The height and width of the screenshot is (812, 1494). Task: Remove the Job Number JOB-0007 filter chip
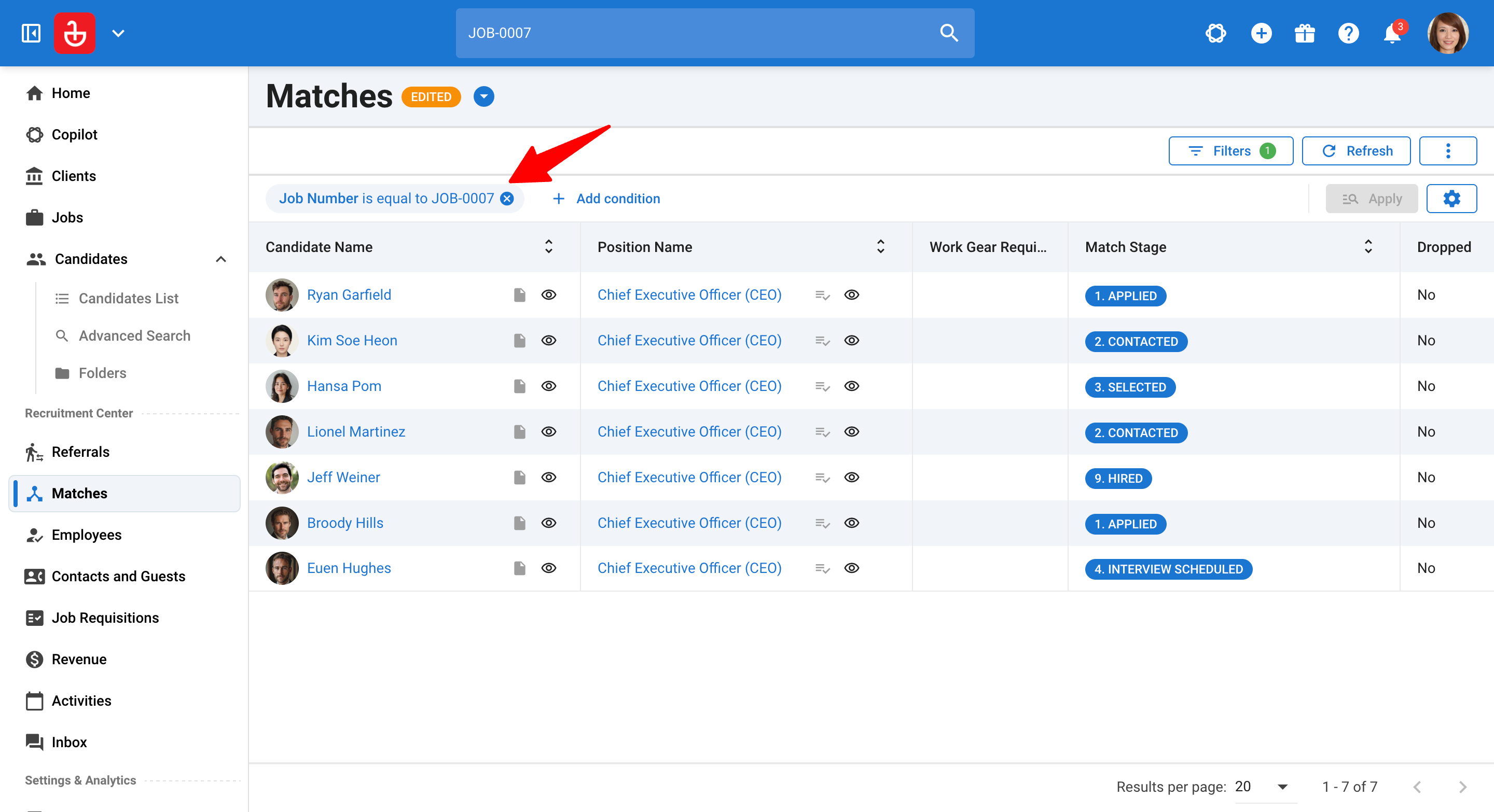click(x=507, y=199)
